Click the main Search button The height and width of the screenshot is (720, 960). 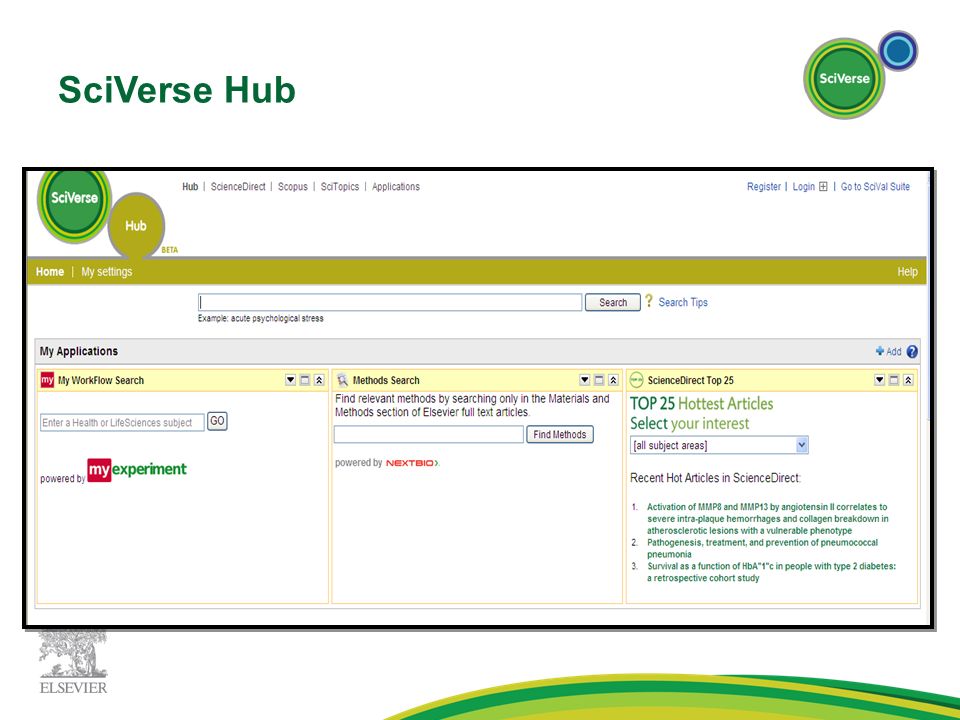(613, 302)
